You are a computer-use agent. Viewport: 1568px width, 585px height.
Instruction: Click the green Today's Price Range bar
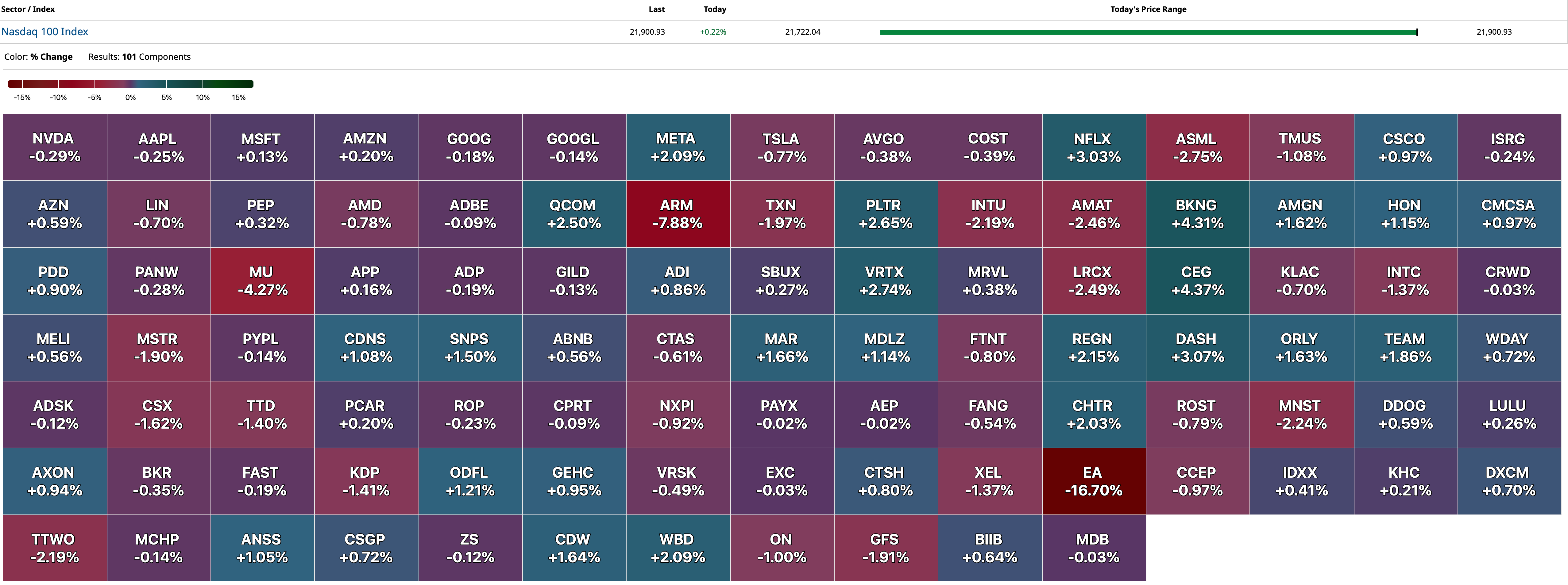[x=1148, y=32]
